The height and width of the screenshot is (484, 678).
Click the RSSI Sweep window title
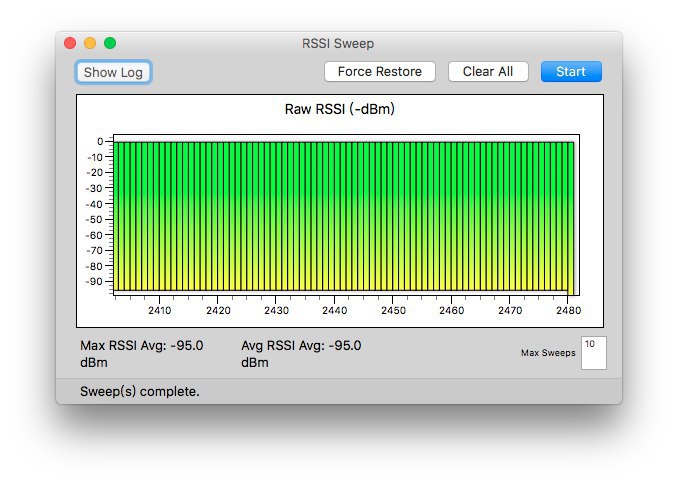click(338, 44)
